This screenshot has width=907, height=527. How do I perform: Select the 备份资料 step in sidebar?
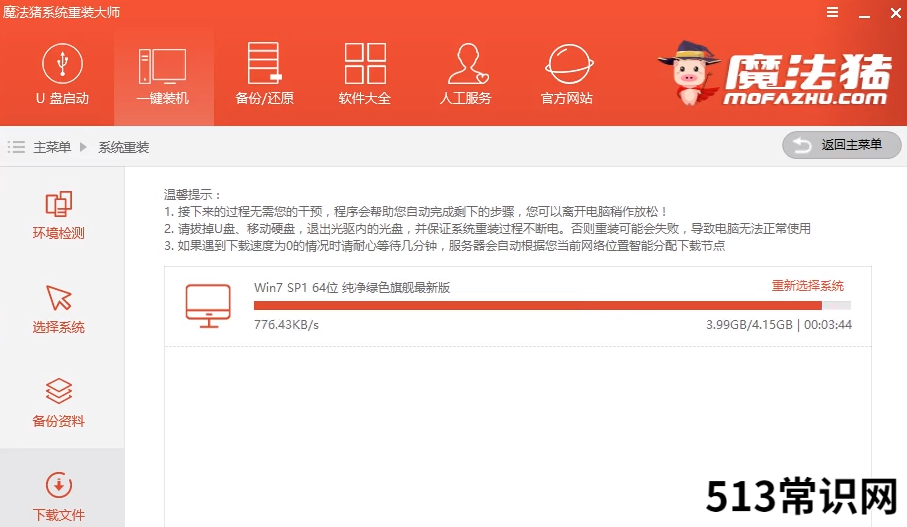[x=58, y=403]
